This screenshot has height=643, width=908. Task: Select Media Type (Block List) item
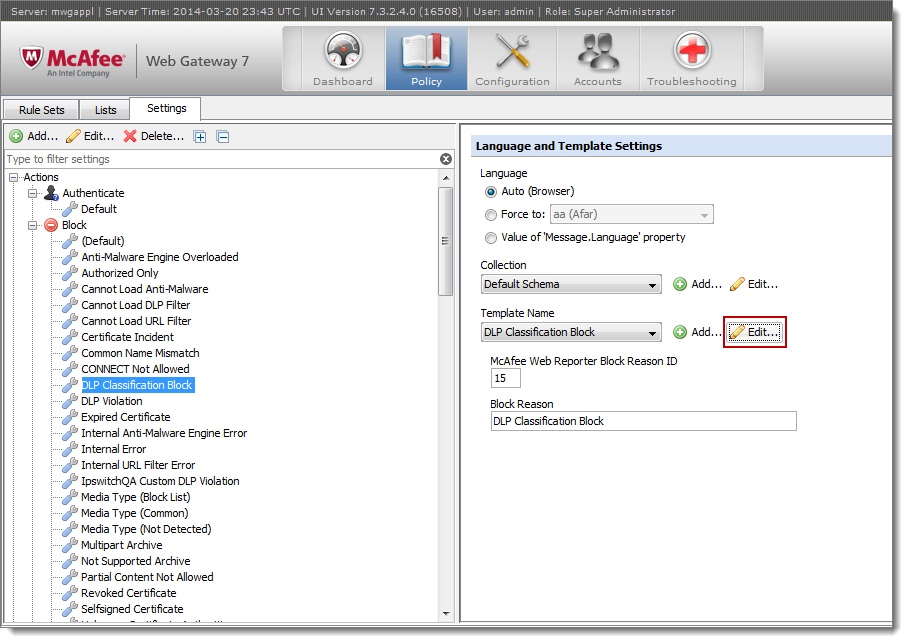click(136, 497)
